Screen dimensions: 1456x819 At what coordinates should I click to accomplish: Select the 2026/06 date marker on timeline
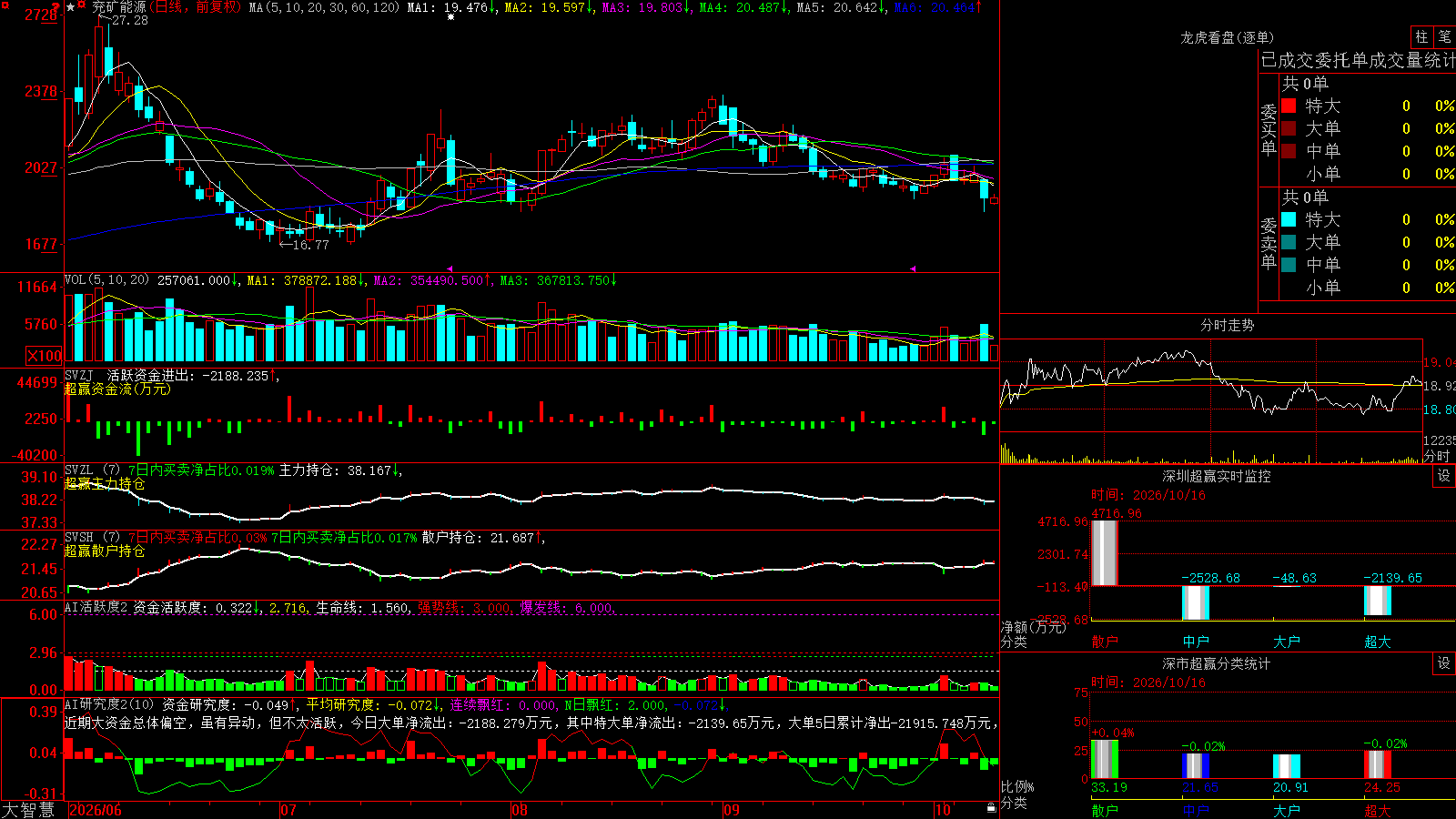(x=96, y=810)
